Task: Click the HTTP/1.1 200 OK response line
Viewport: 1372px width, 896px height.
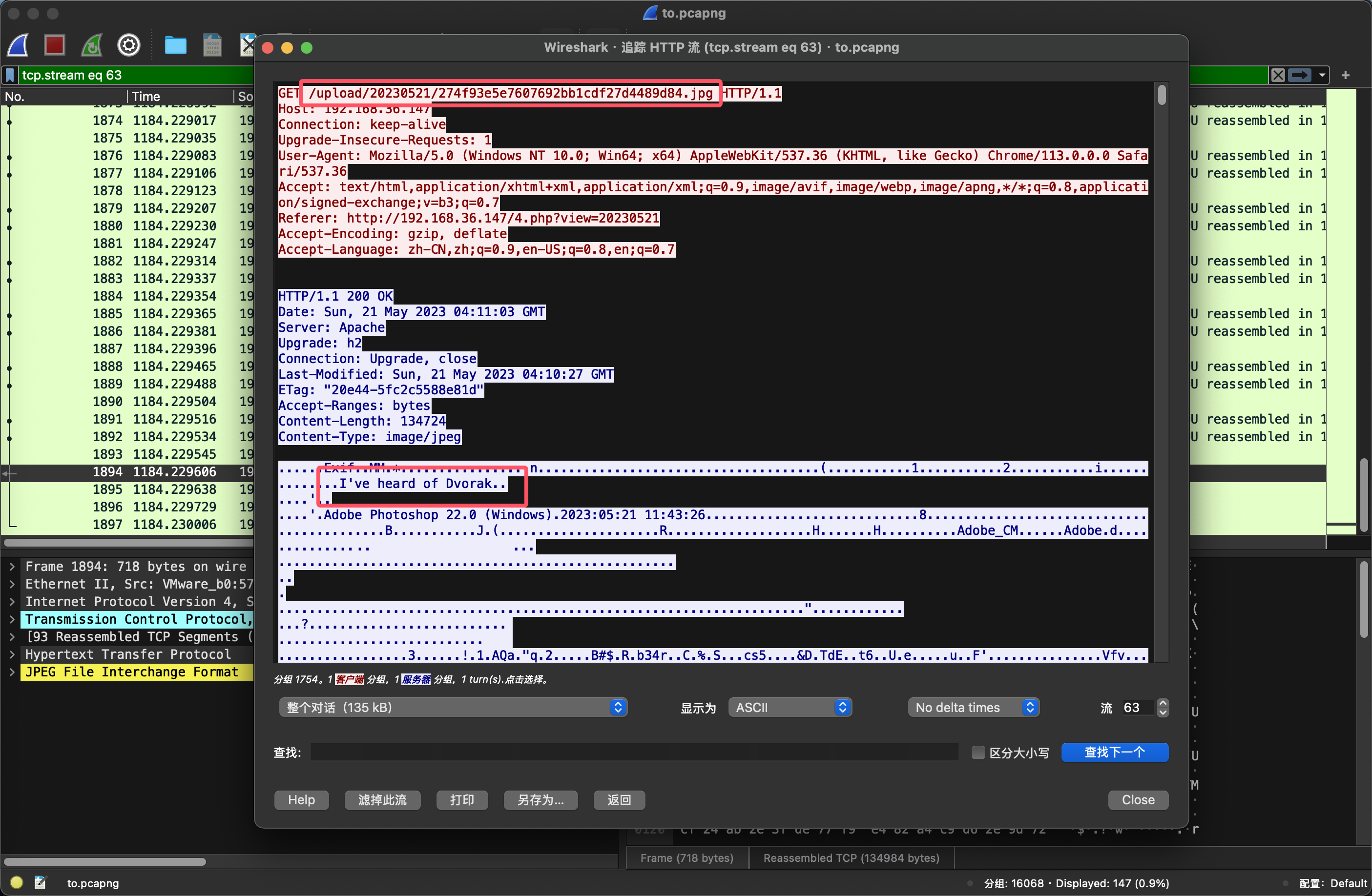Action: point(335,296)
